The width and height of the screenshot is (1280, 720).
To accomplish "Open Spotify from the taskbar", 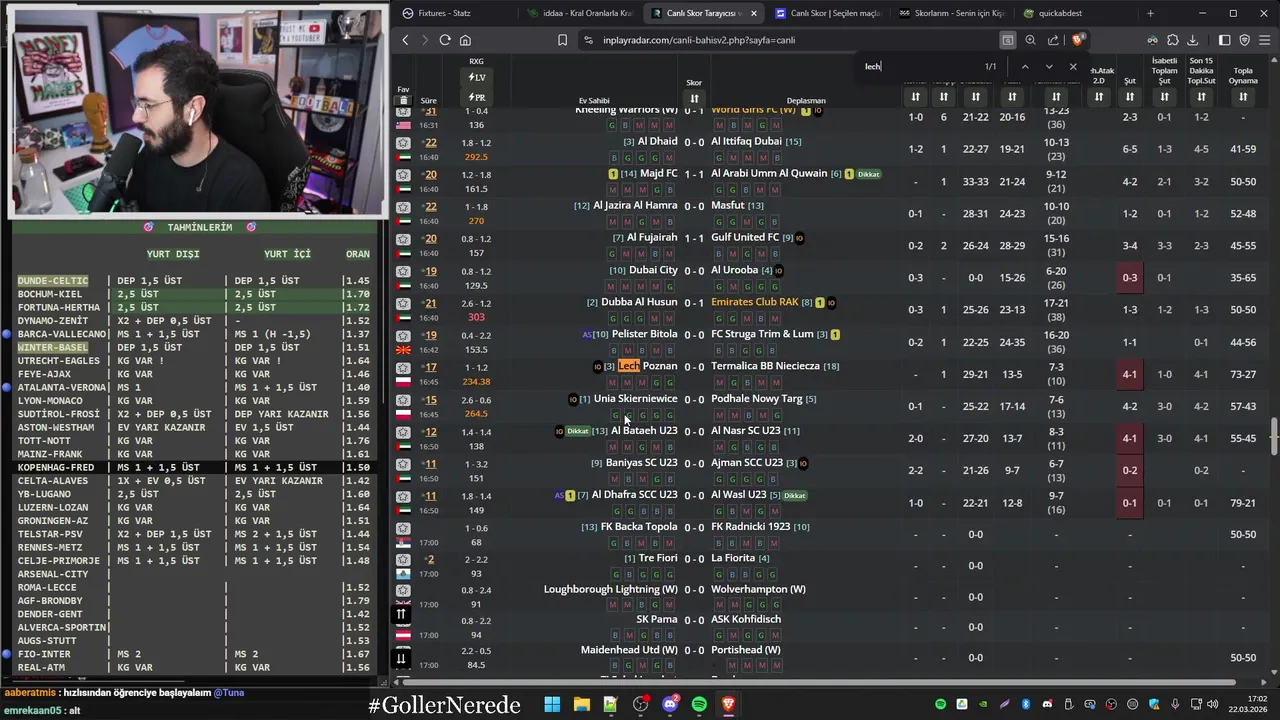I will pos(699,705).
